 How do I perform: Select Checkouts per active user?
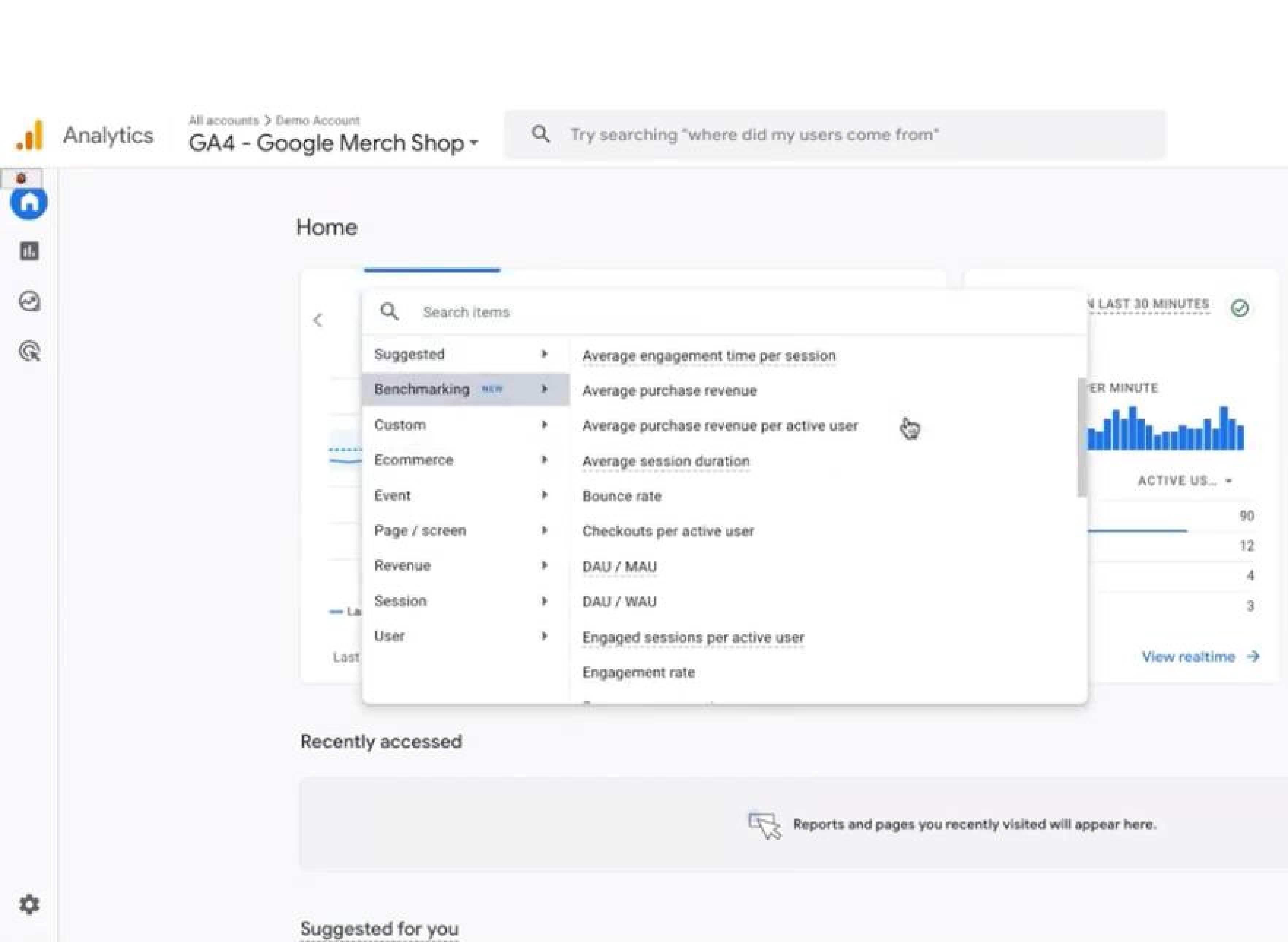tap(668, 532)
